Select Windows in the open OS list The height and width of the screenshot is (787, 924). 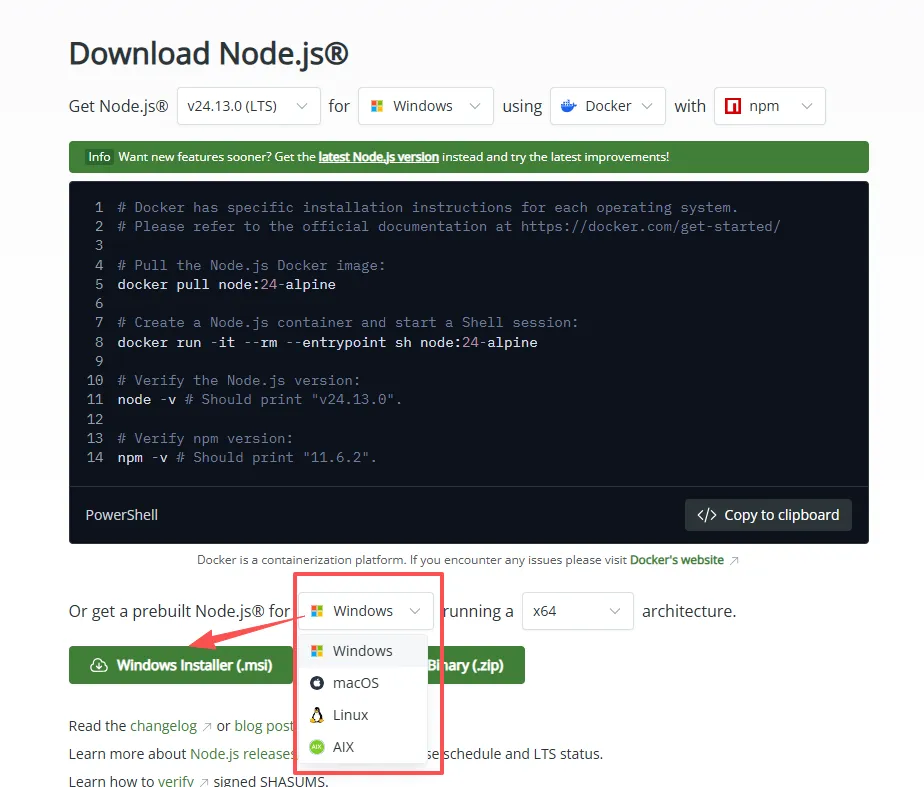point(363,651)
